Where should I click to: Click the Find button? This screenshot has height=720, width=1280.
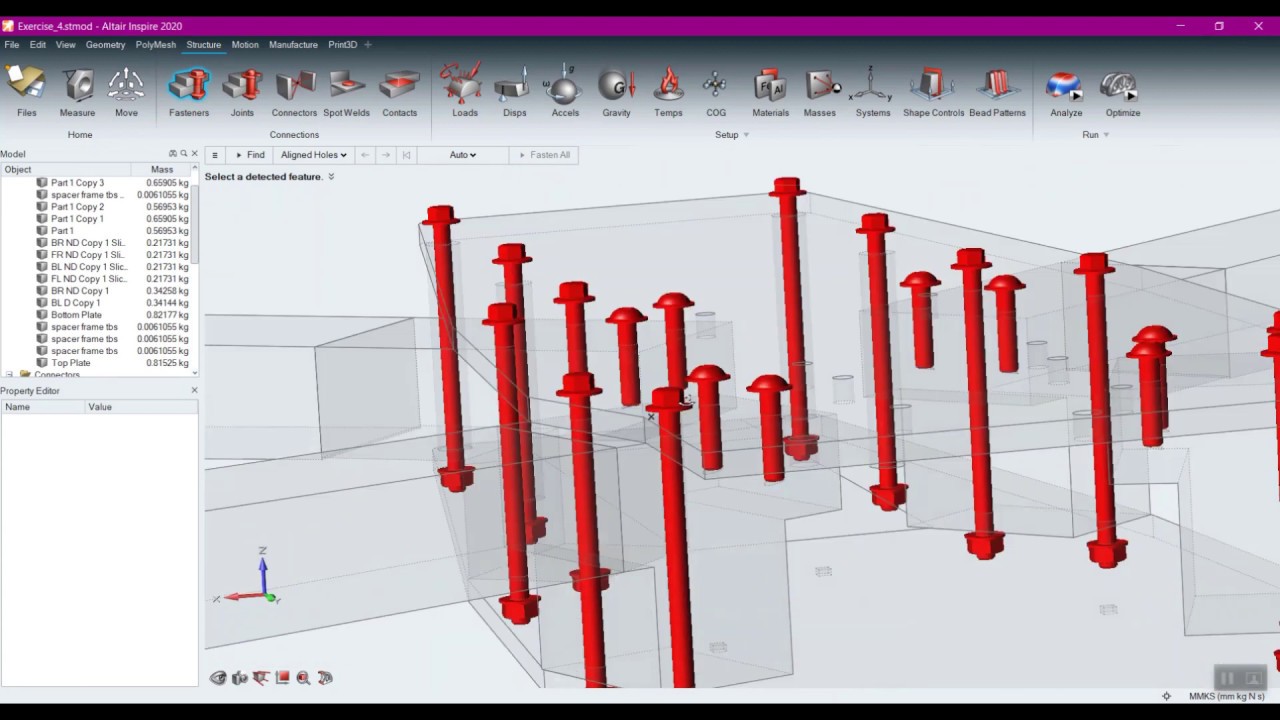tap(250, 155)
